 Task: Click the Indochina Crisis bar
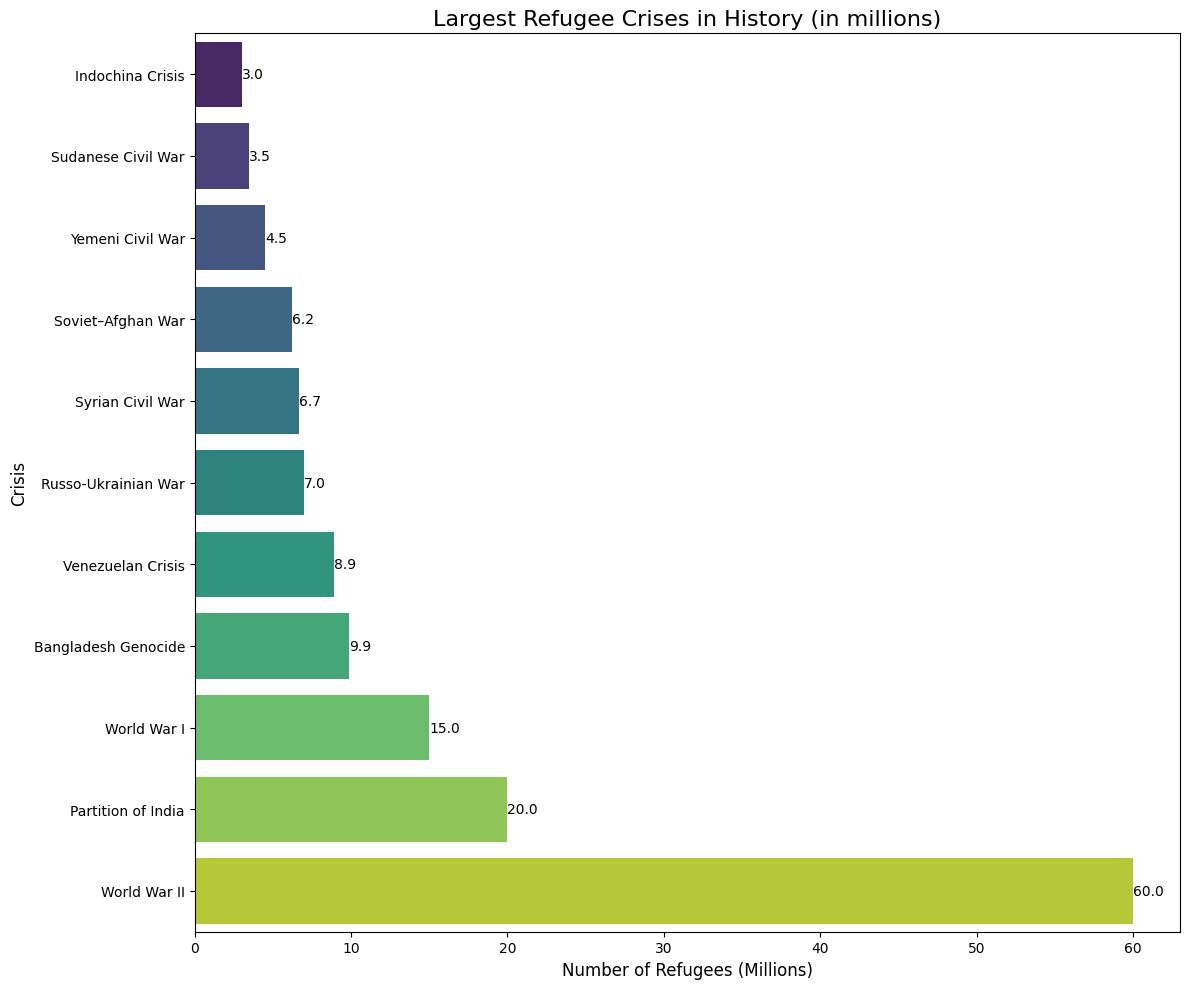pos(218,75)
